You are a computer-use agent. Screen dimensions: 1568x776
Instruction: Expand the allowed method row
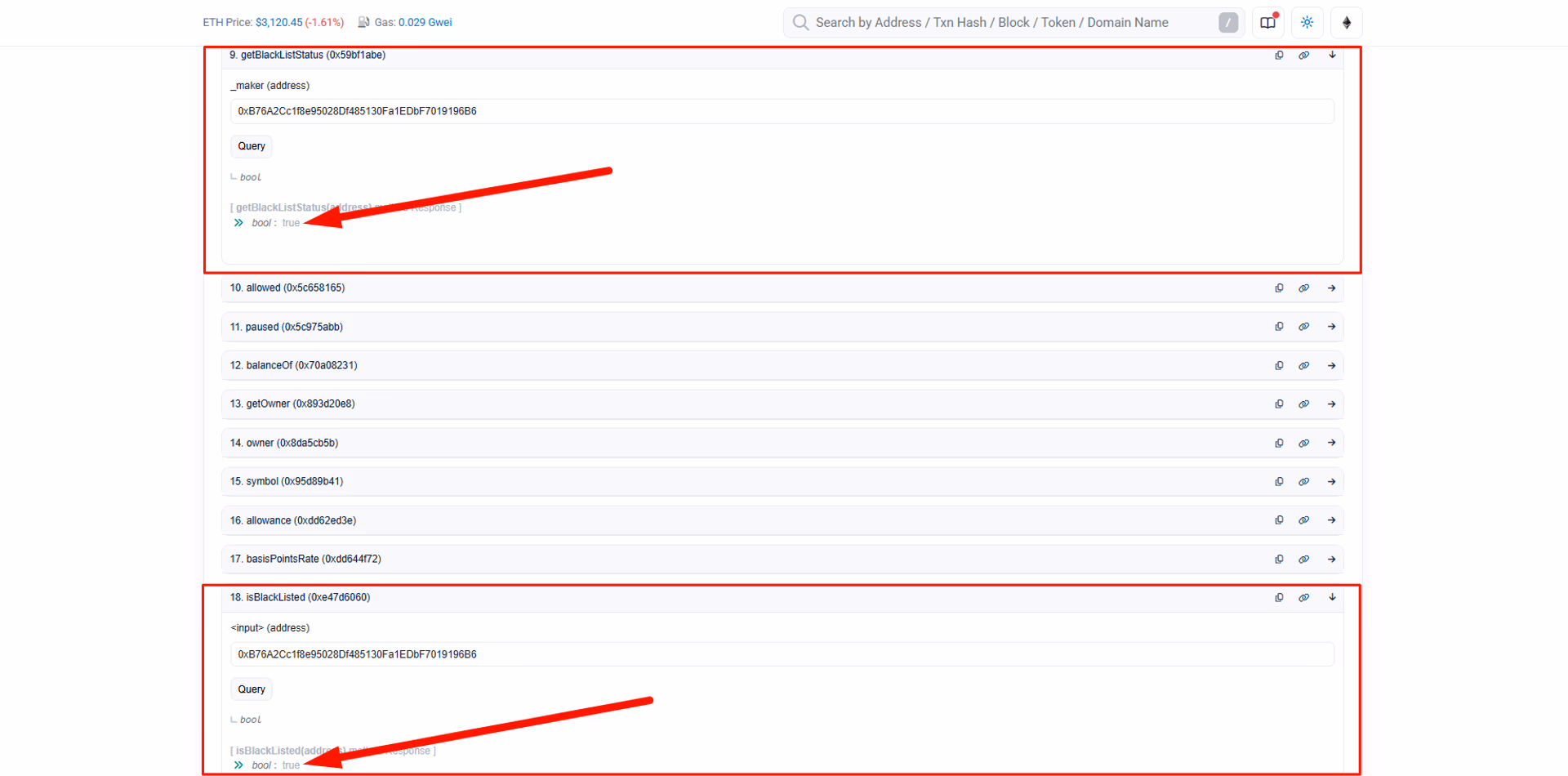[x=1332, y=288]
